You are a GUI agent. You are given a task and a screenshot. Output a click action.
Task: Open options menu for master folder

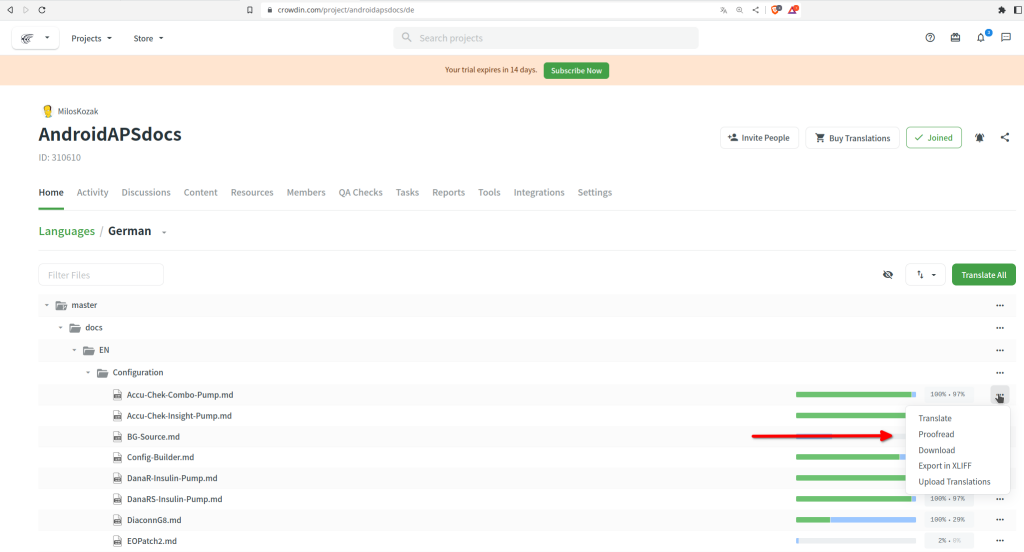click(1000, 306)
